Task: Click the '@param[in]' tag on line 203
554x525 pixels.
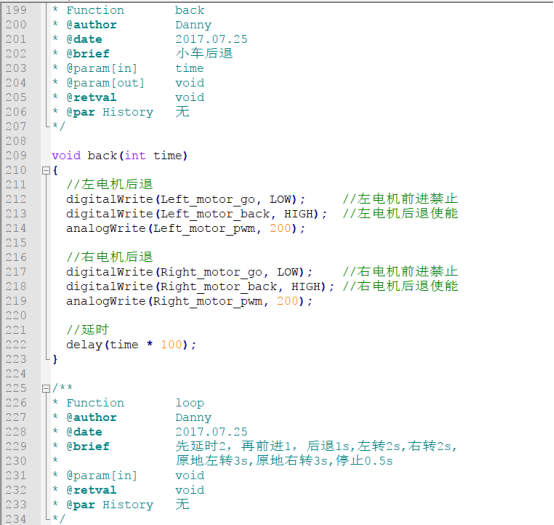Action: [102, 68]
